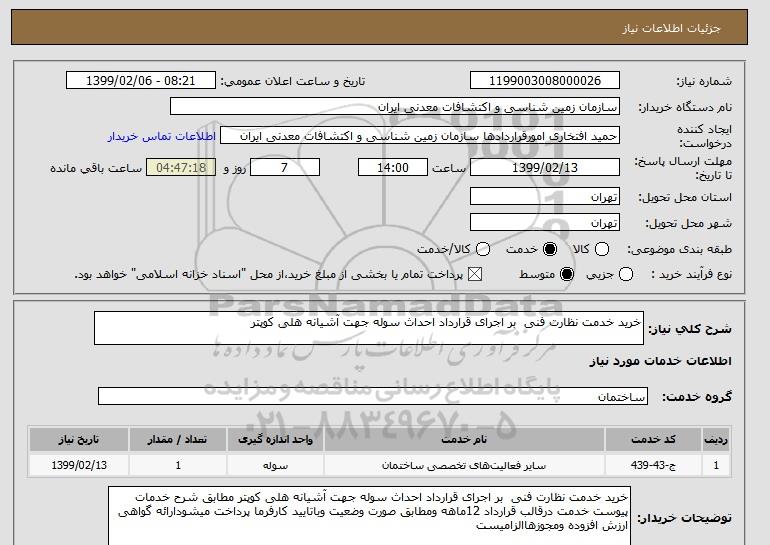The height and width of the screenshot is (545, 770).
Task: Click the need number field 1199003008000026
Action: coord(545,81)
